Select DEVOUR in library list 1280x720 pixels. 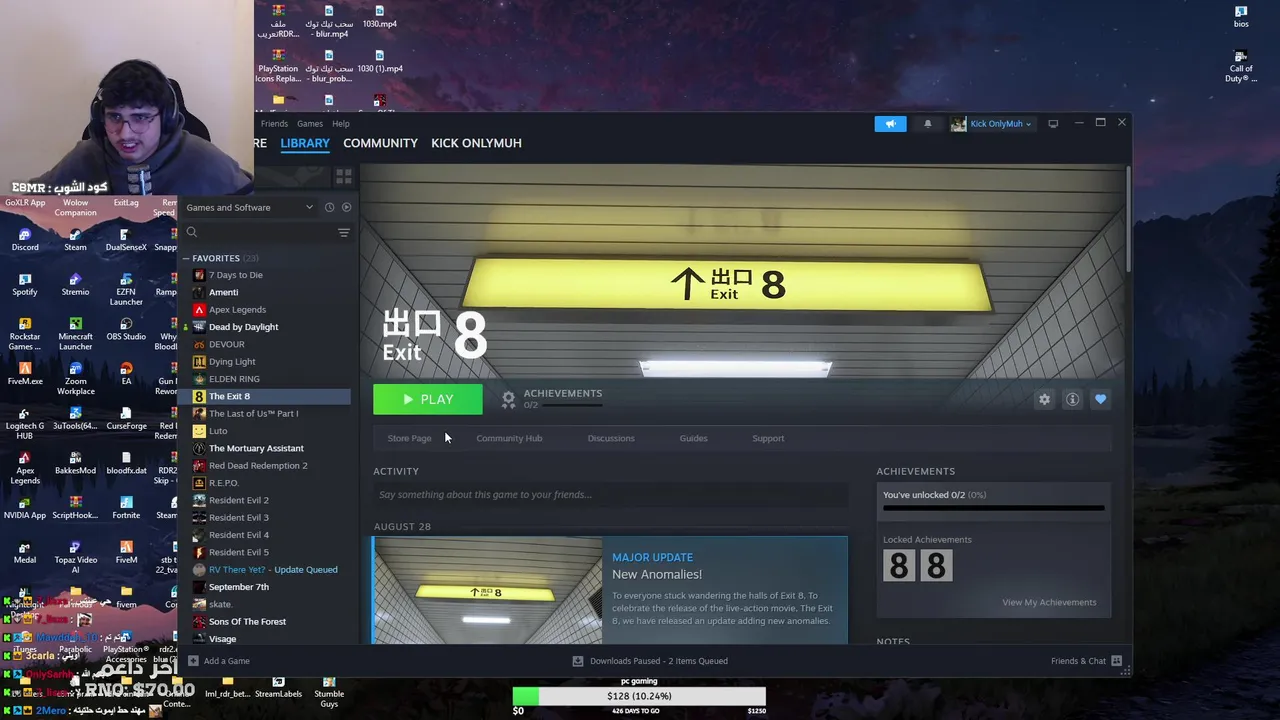pos(226,344)
